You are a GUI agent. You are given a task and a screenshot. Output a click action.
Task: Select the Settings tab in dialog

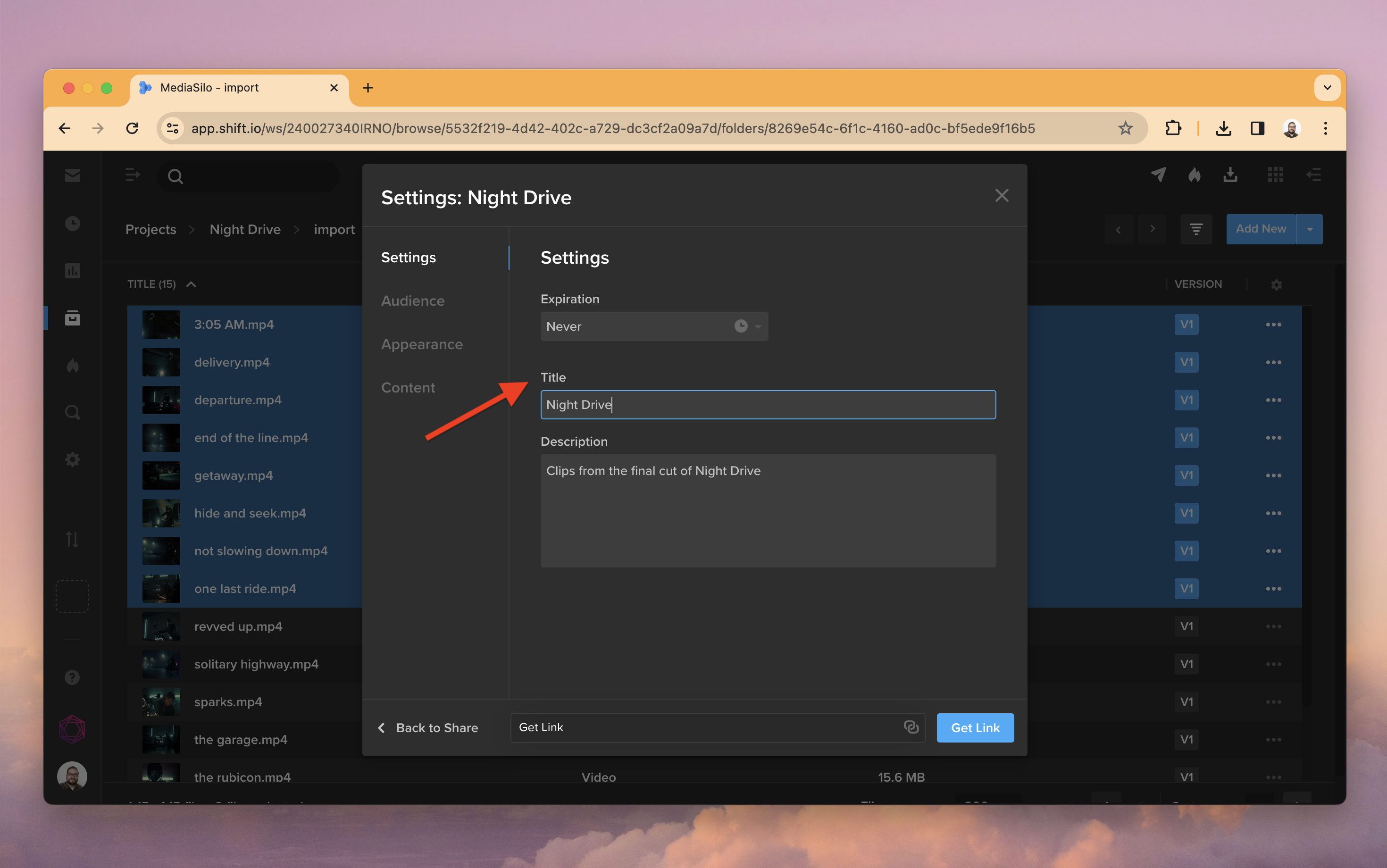(x=408, y=258)
